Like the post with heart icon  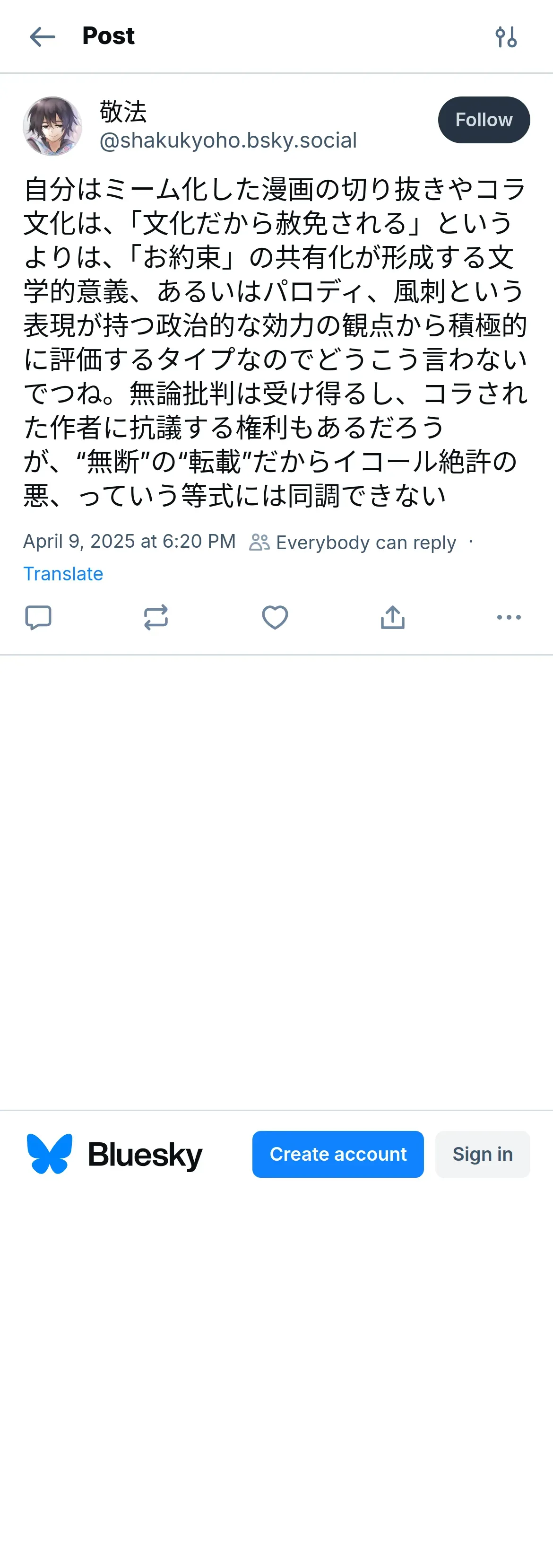274,617
